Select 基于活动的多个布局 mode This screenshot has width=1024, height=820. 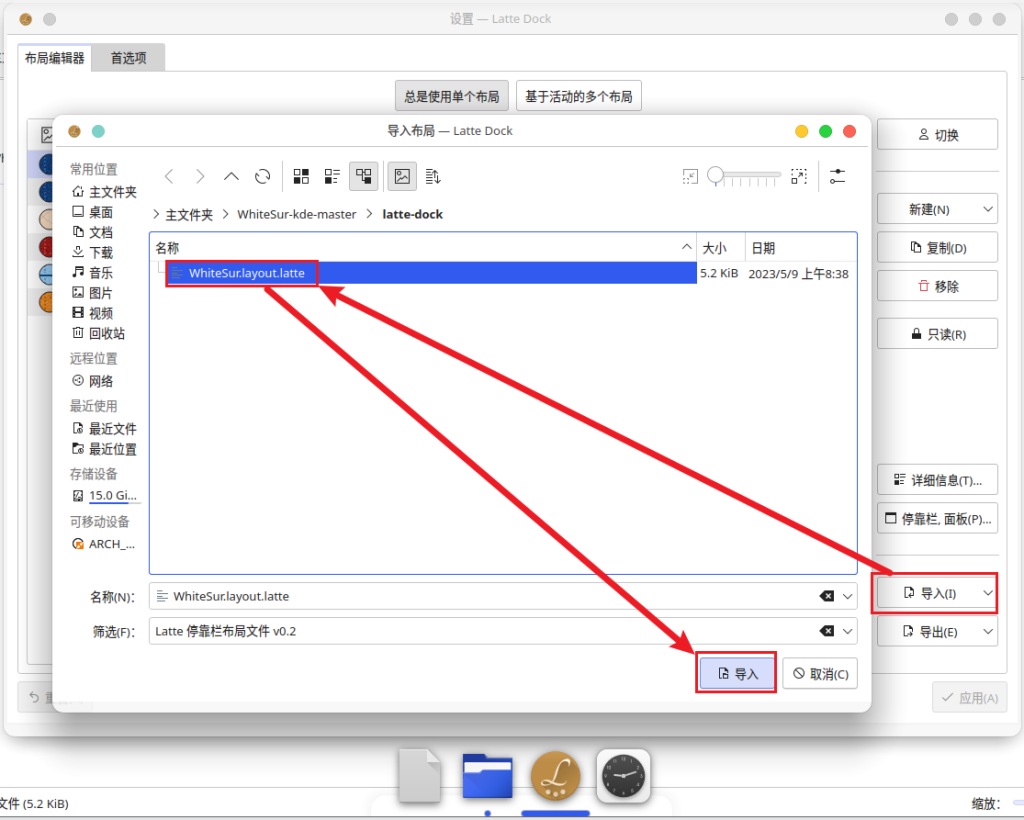[x=579, y=97]
